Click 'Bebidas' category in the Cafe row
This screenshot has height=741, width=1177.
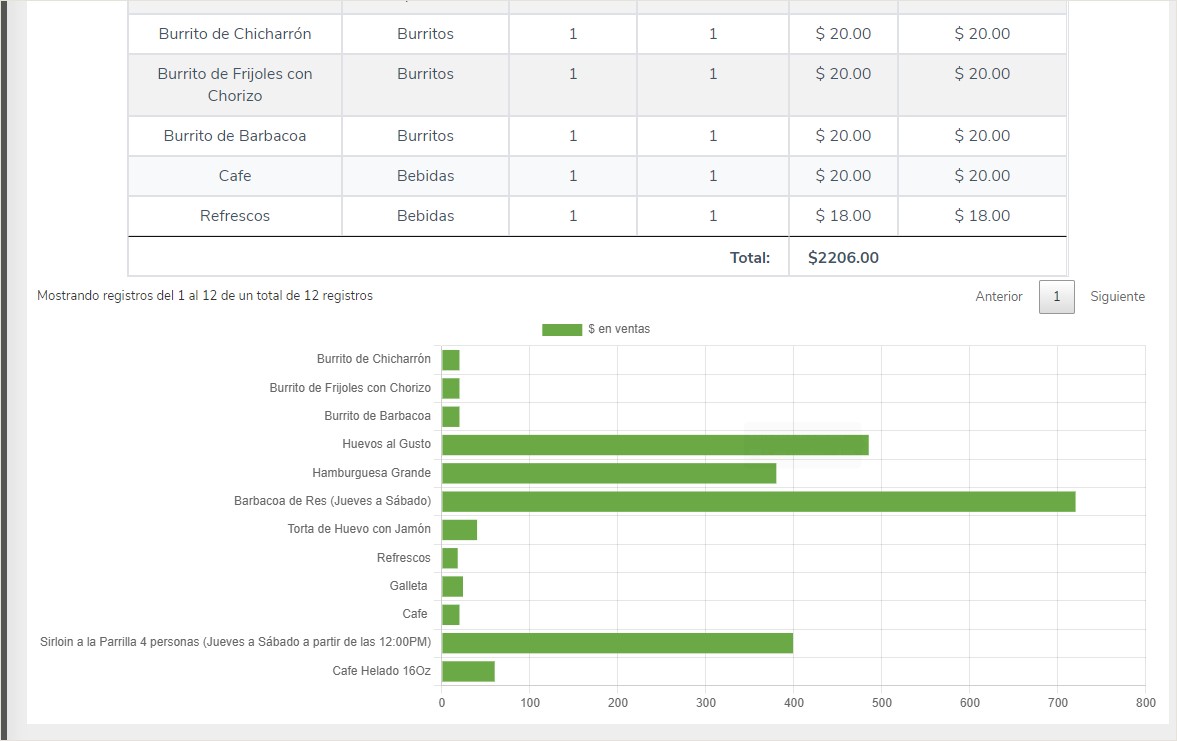pos(426,176)
